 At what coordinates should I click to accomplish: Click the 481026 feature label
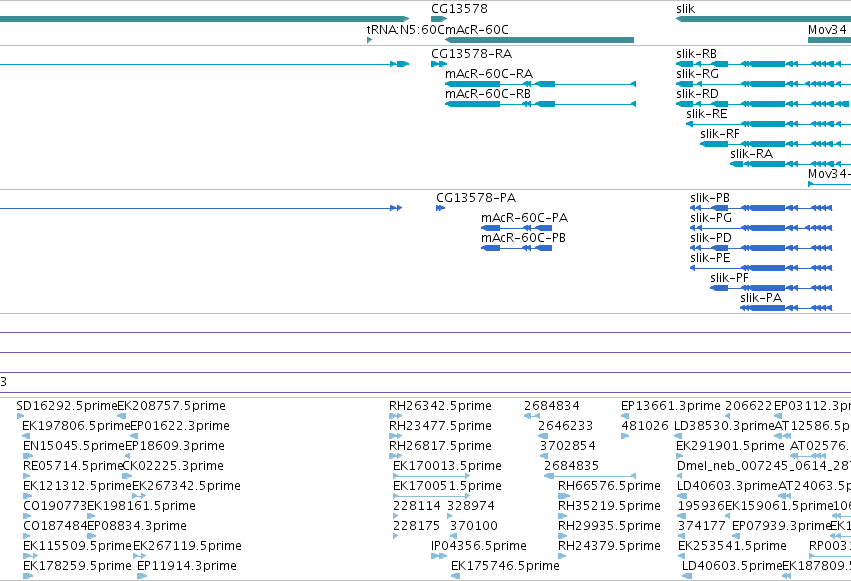point(645,426)
